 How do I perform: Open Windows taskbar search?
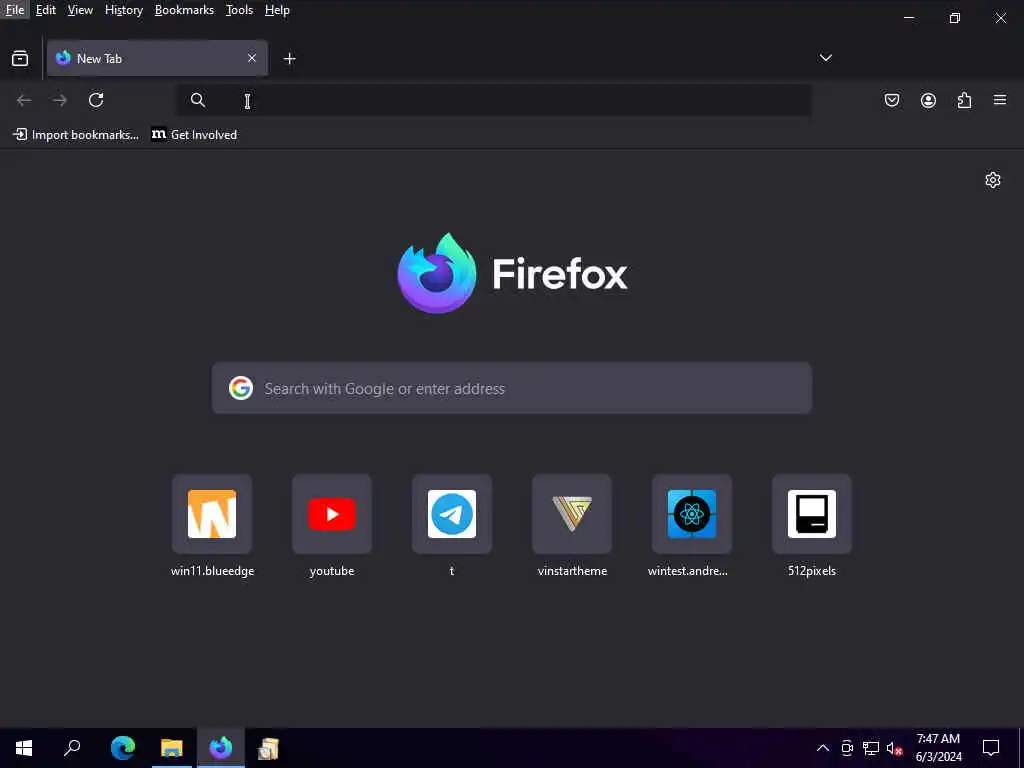coord(72,748)
